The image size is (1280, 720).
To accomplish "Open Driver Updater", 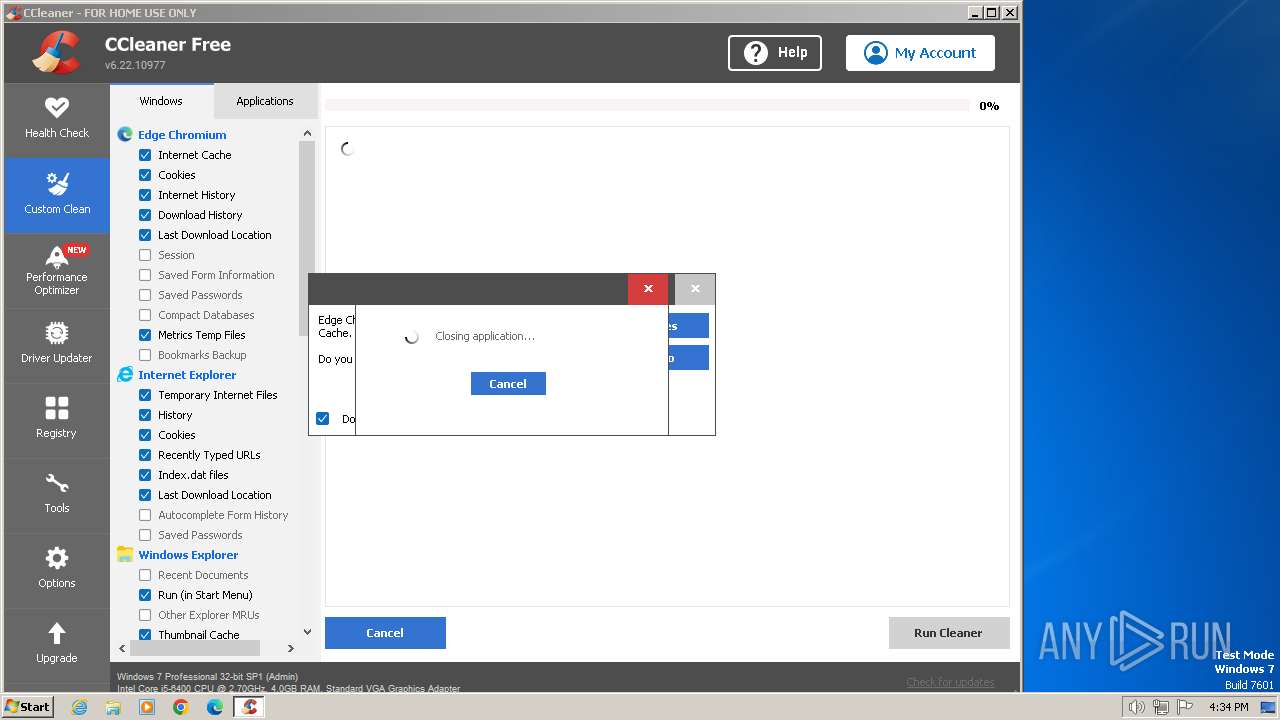I will [57, 343].
